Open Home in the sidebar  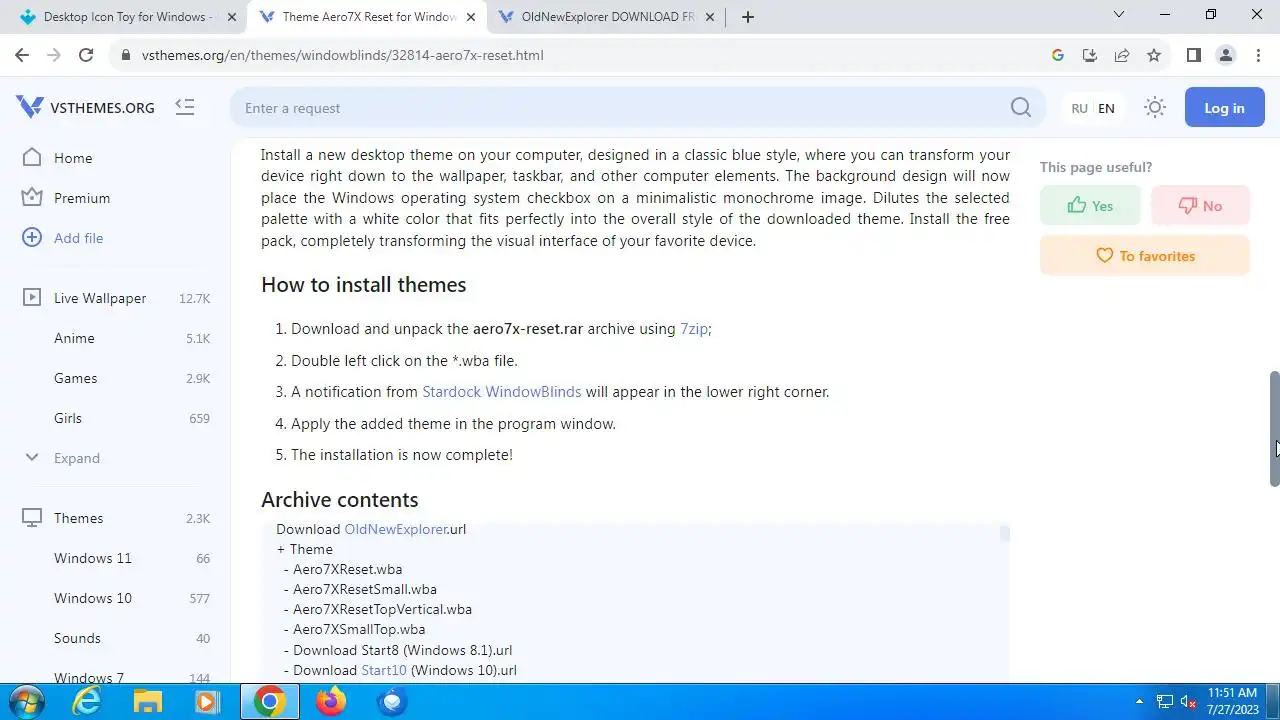click(x=73, y=158)
